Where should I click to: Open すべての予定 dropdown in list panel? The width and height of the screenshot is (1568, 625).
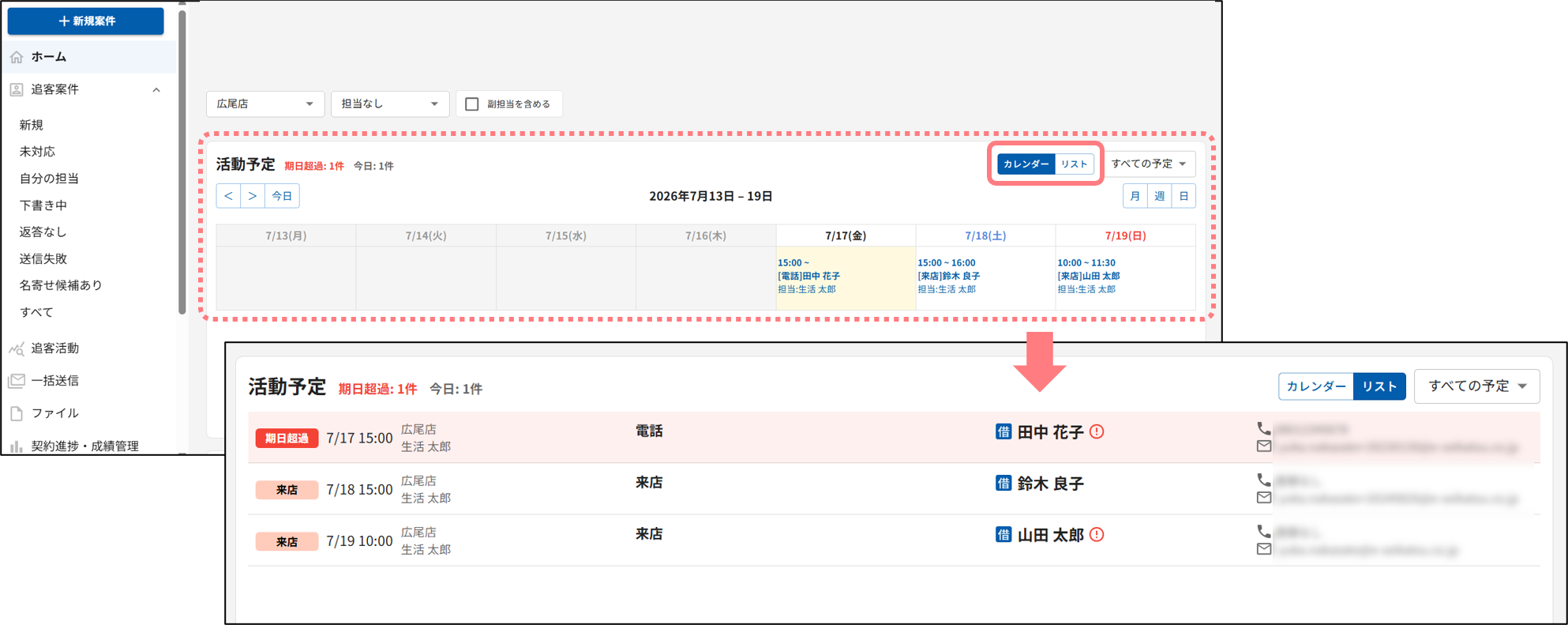[x=1477, y=386]
